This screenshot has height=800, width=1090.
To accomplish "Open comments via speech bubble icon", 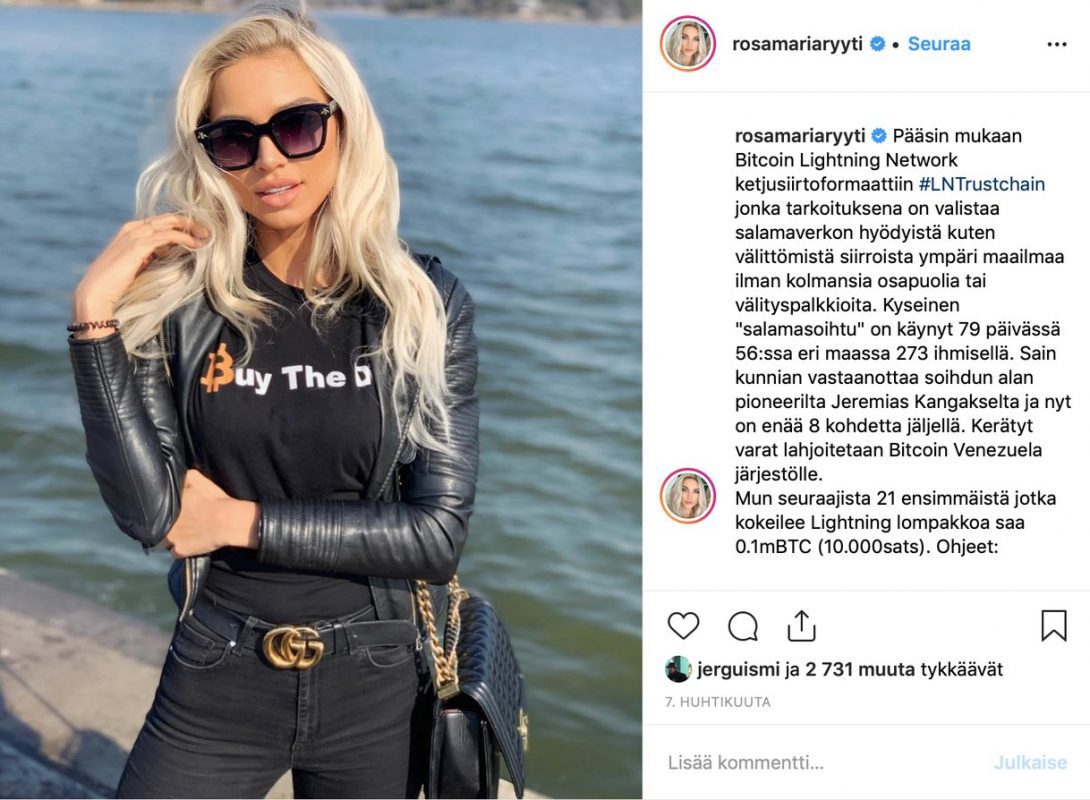I will tap(742, 626).
